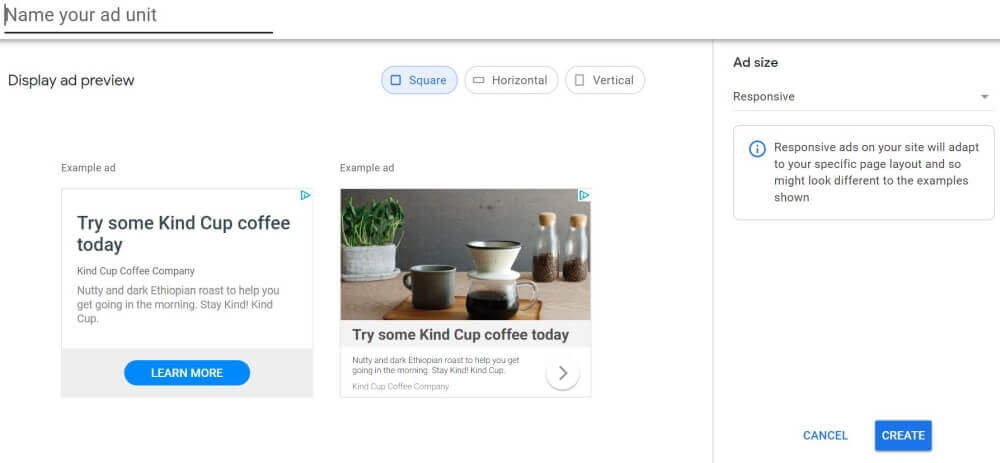Click the Nutty and dark Ethiopian roast description in text ad
Image resolution: width=1000 pixels, height=463 pixels.
click(x=178, y=304)
